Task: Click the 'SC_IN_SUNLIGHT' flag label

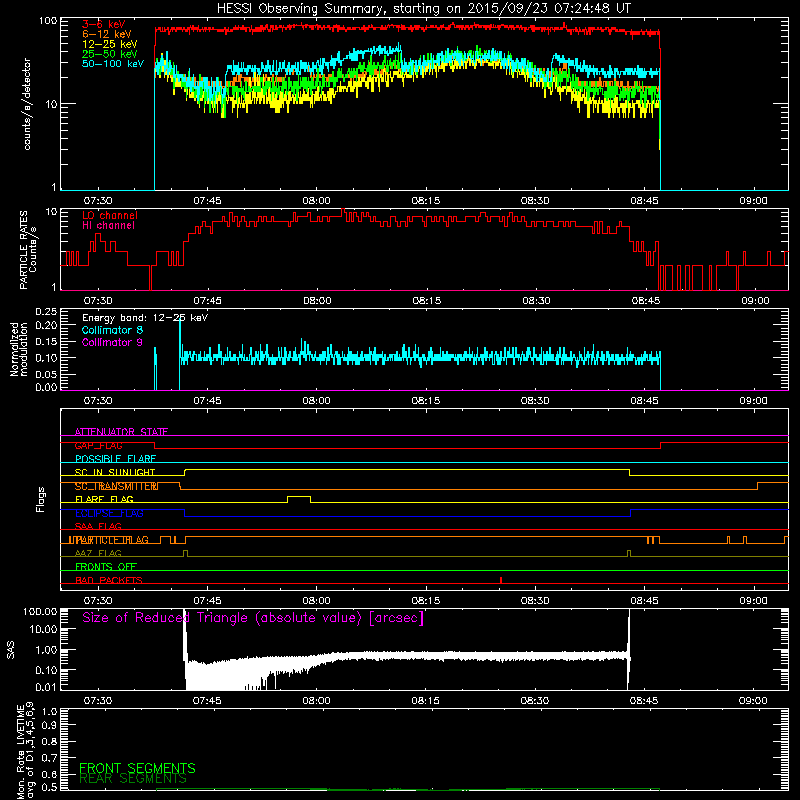Action: tap(115, 472)
